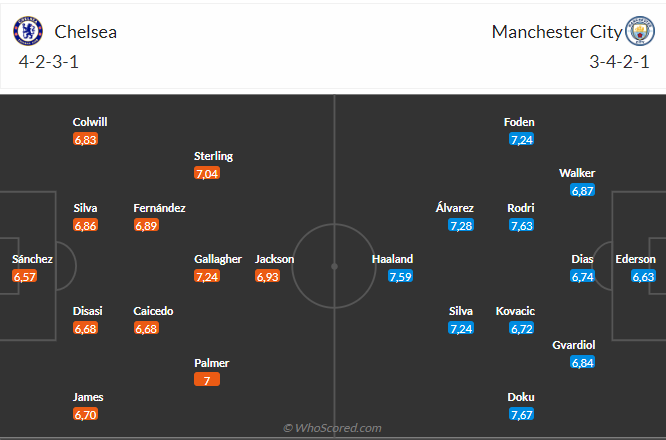Select Sánchez's 6,57 rating badge
The height and width of the screenshot is (440, 666).
[x=25, y=276]
